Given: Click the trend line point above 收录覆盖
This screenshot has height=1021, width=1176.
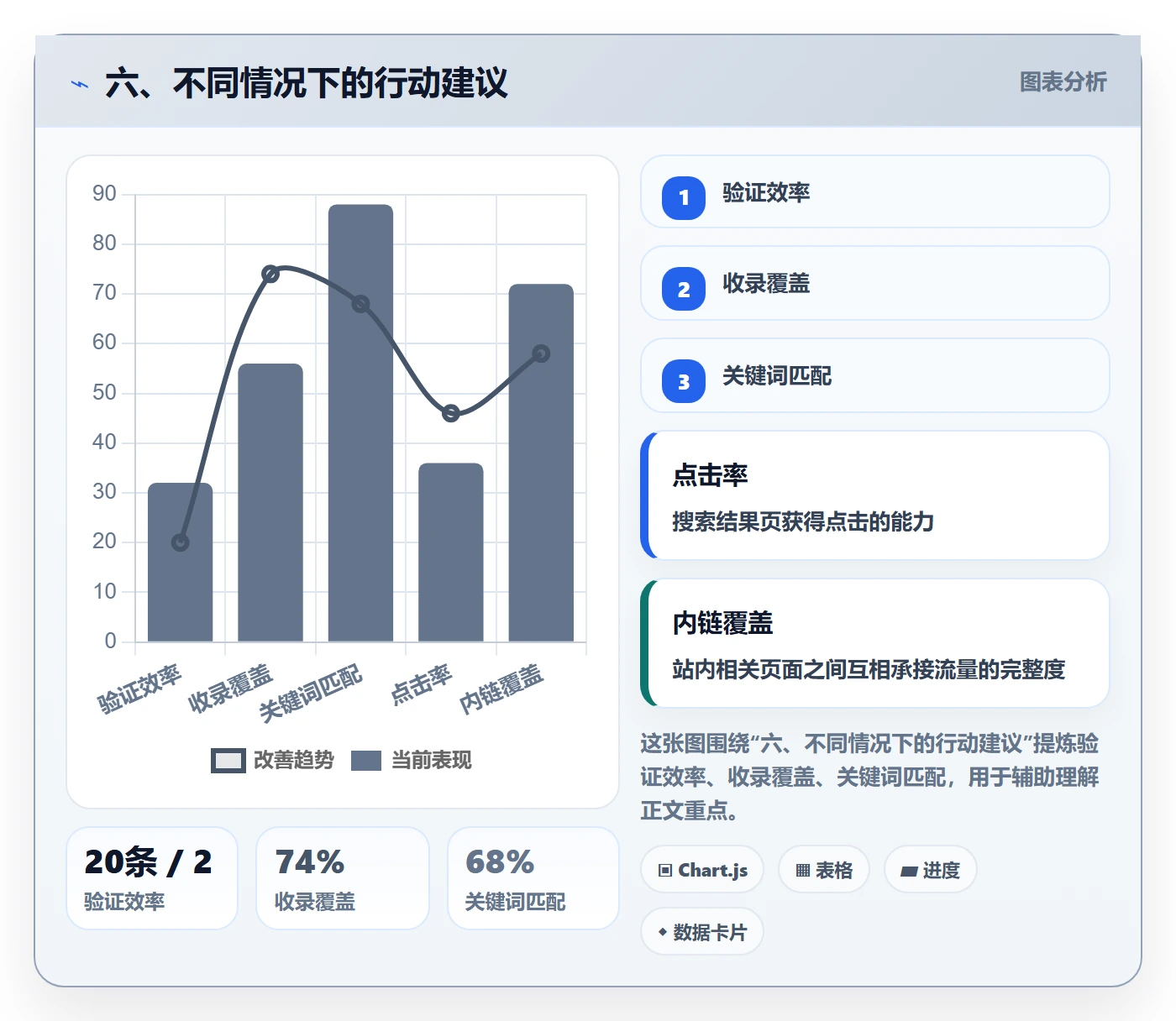Looking at the screenshot, I should (x=270, y=274).
